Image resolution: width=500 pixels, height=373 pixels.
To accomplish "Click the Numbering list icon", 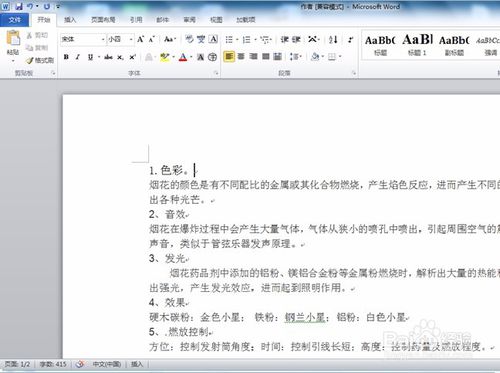I will point(247,40).
